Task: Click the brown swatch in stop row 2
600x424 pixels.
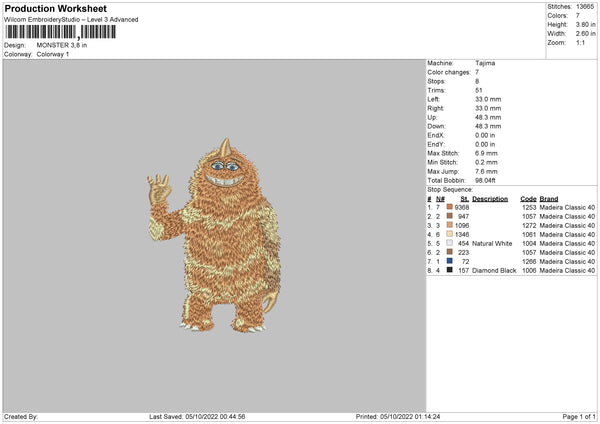Action: pos(450,216)
